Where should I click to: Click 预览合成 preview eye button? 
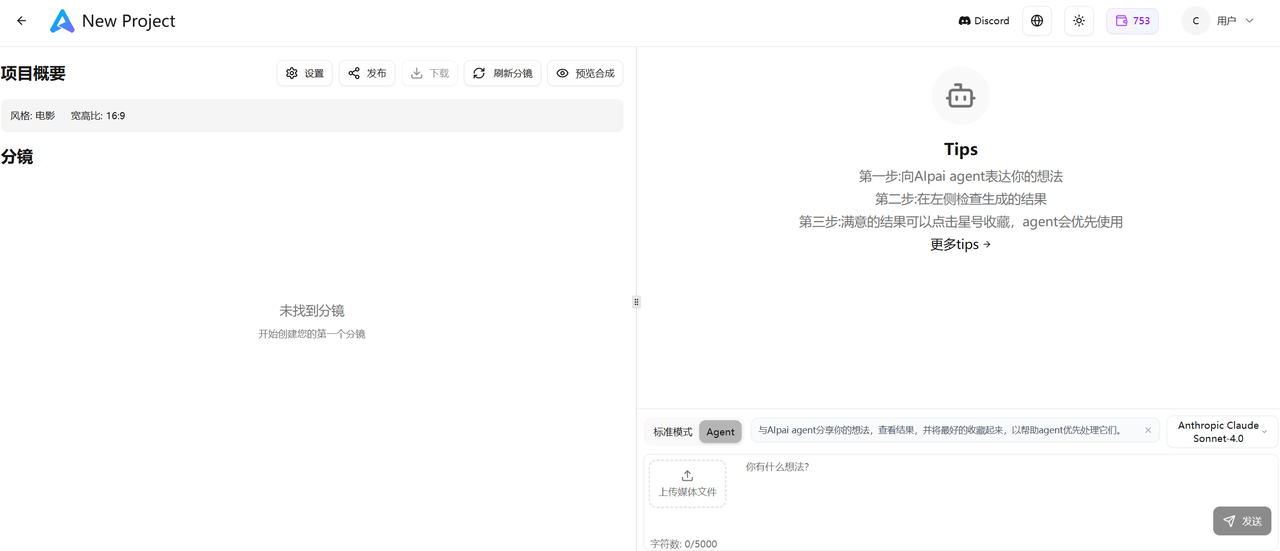point(585,73)
